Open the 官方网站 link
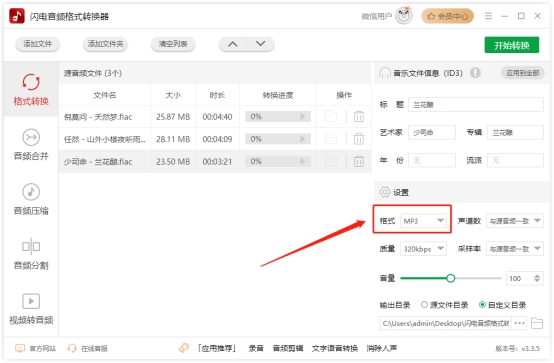 (x=36, y=349)
